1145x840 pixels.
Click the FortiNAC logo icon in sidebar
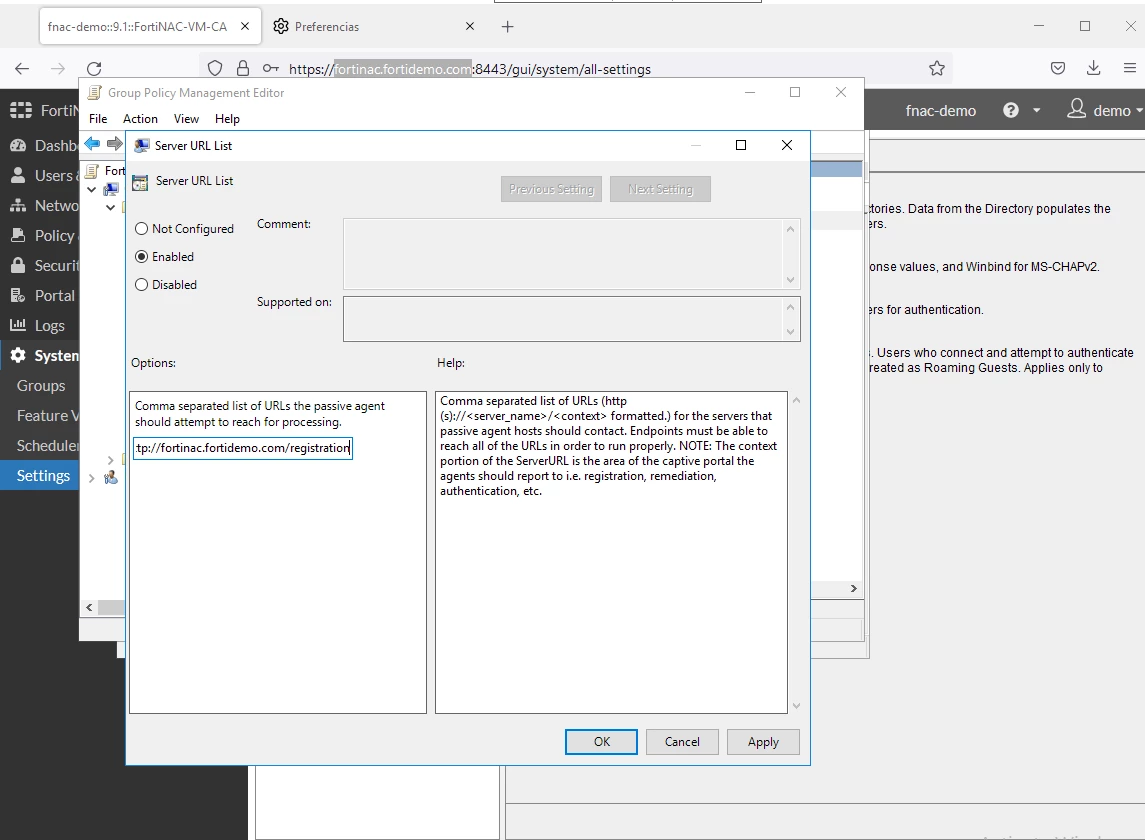pyautogui.click(x=20, y=110)
